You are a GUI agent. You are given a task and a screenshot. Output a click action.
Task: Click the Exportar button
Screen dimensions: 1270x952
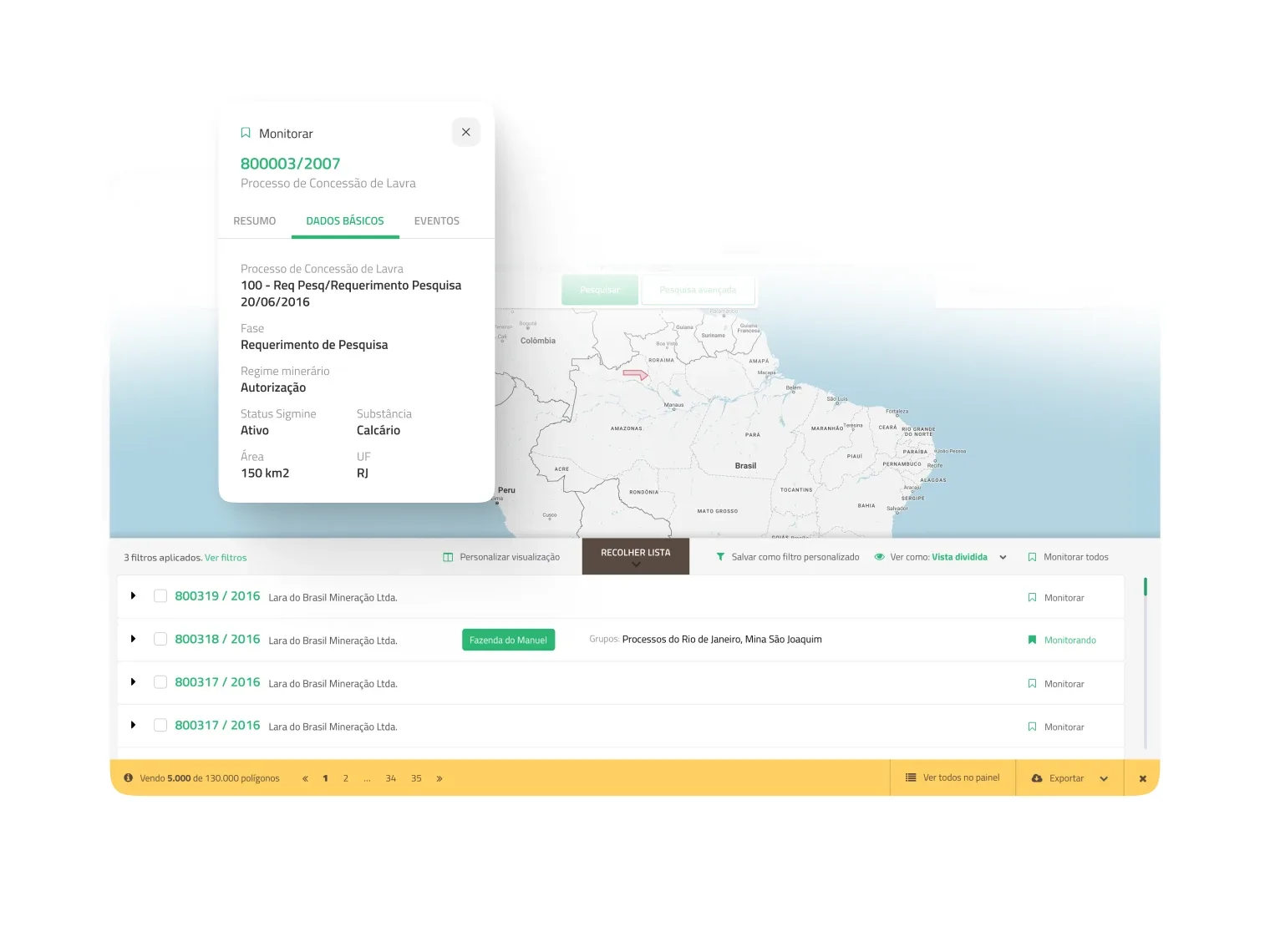click(1067, 778)
